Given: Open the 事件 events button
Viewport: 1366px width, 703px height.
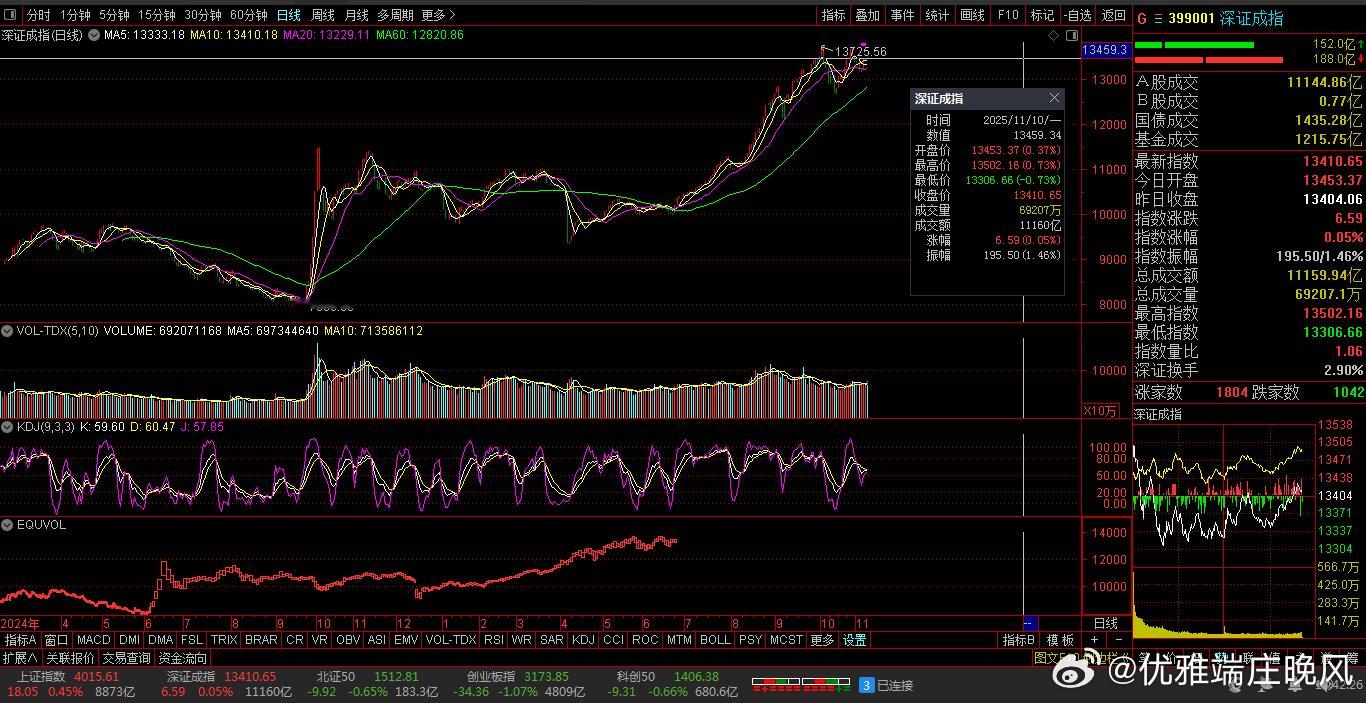Looking at the screenshot, I should click(903, 15).
